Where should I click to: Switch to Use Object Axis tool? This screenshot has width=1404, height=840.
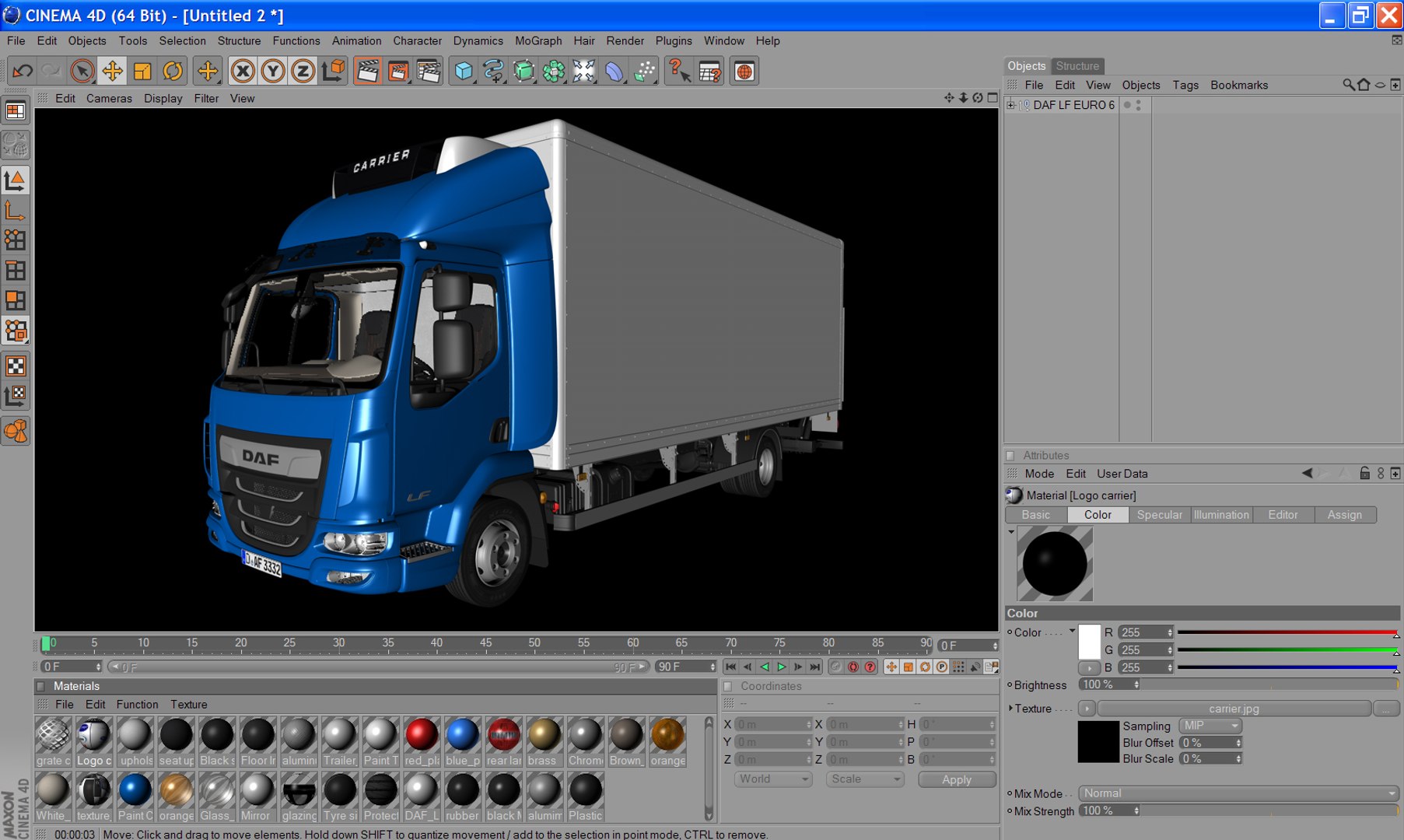point(16,211)
